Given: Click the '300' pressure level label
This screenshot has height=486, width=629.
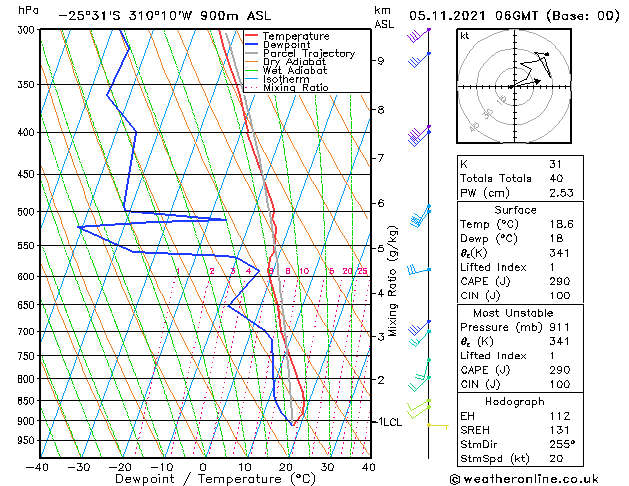Looking at the screenshot, I should [28, 30].
